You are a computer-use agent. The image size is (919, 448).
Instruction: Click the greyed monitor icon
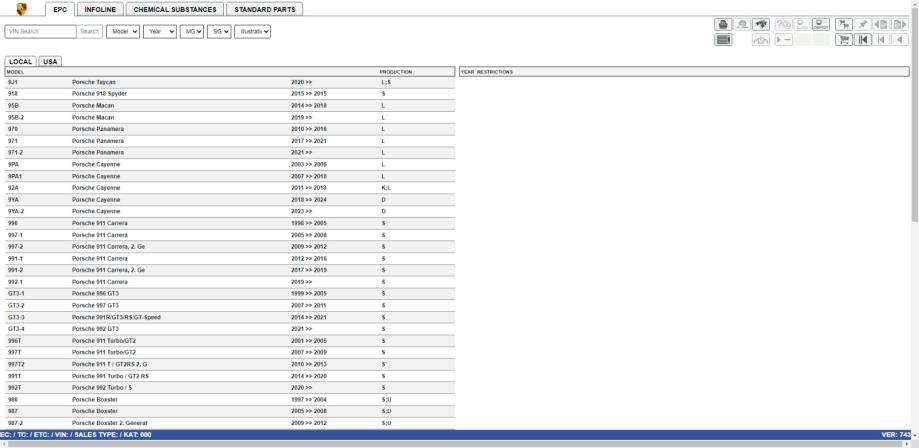(802, 24)
